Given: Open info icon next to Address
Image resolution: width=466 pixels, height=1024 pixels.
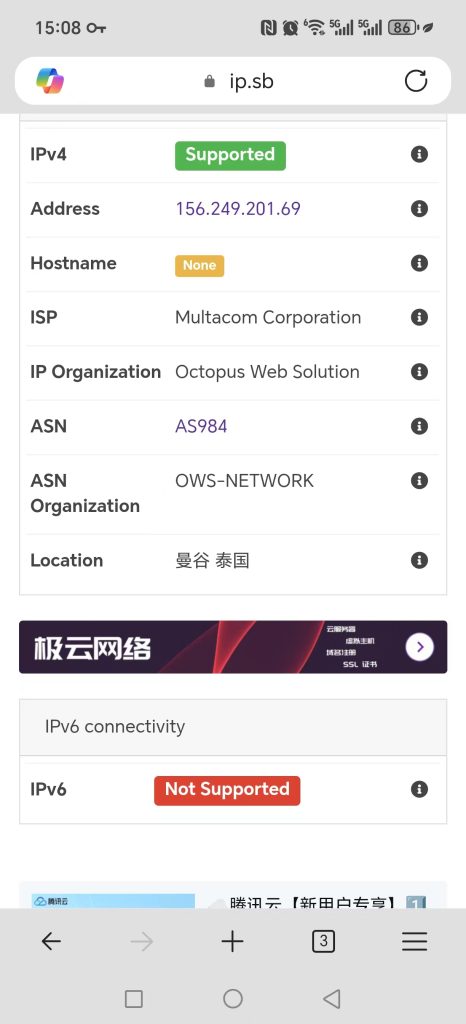Looking at the screenshot, I should point(419,208).
